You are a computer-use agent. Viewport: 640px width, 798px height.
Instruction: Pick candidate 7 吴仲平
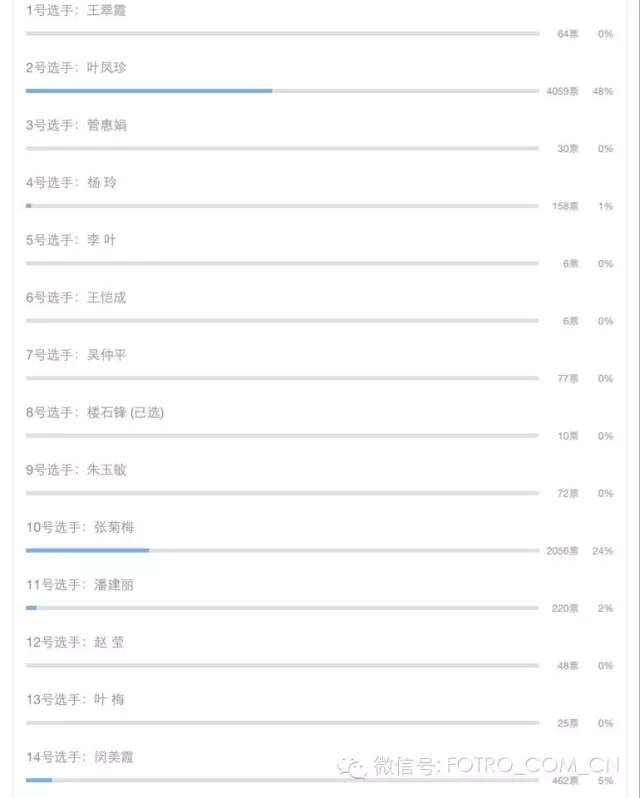pos(76,355)
